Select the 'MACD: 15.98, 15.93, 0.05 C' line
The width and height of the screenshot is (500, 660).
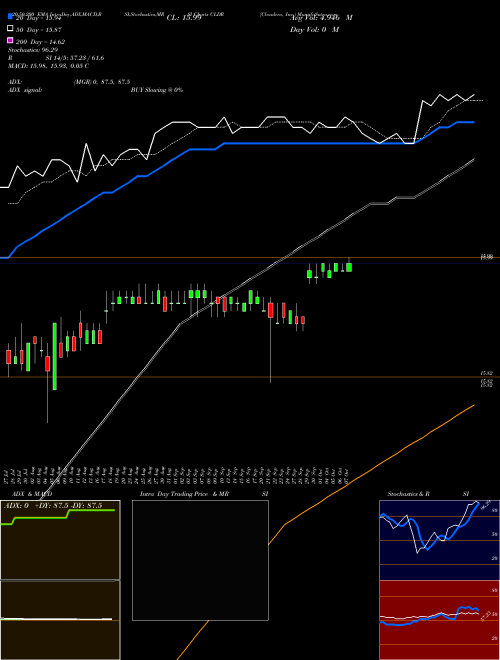point(48,66)
